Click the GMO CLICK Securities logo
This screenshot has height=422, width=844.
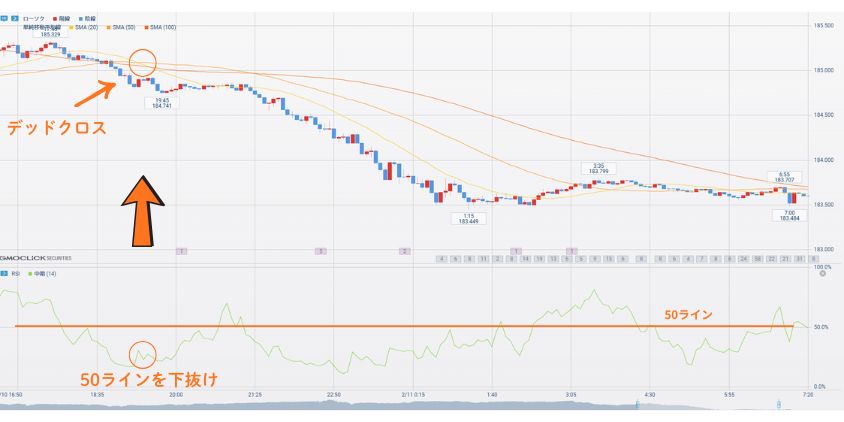click(35, 259)
